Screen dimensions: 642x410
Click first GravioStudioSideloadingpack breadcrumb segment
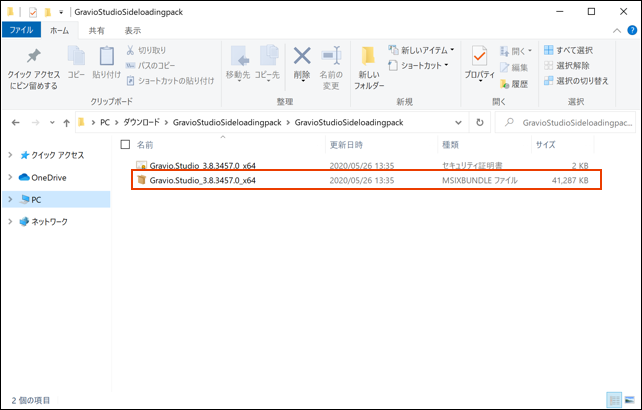pos(227,122)
